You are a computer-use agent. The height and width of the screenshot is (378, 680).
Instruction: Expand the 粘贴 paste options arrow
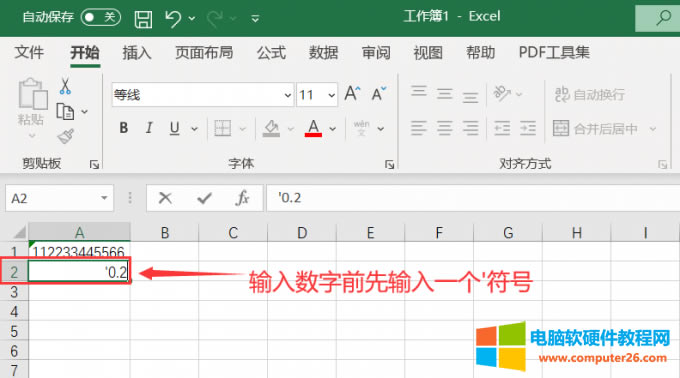(32, 136)
